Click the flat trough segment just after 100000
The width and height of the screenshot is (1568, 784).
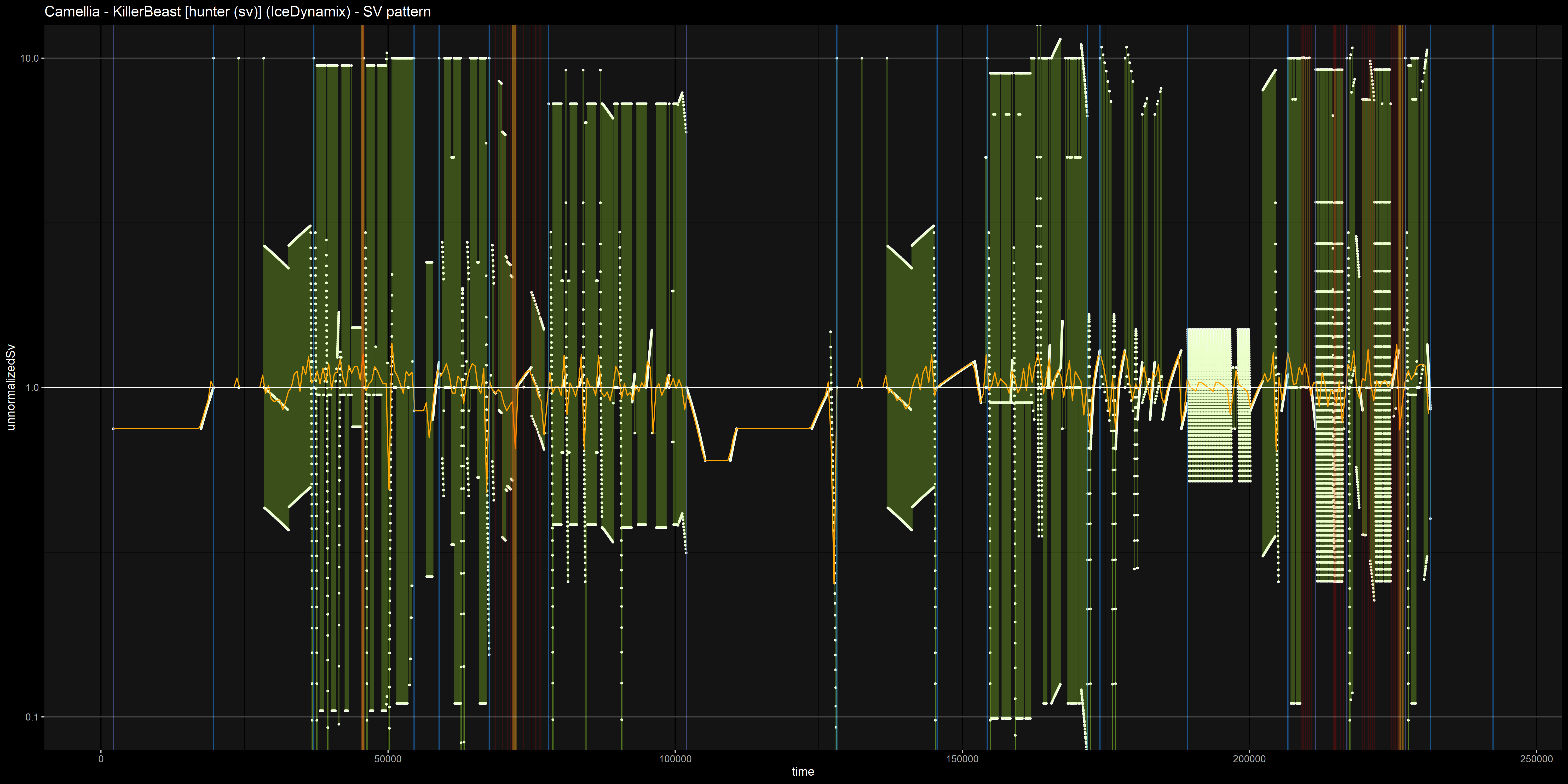717,461
